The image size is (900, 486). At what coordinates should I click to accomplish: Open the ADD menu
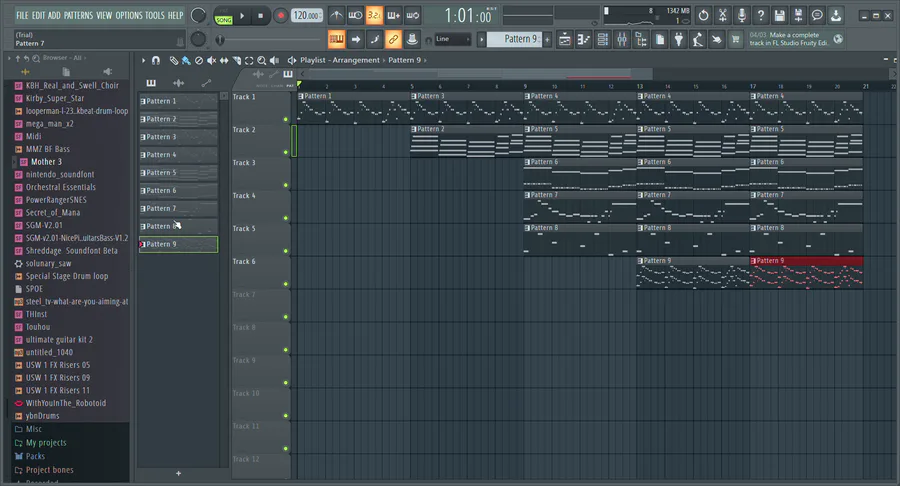tap(54, 15)
